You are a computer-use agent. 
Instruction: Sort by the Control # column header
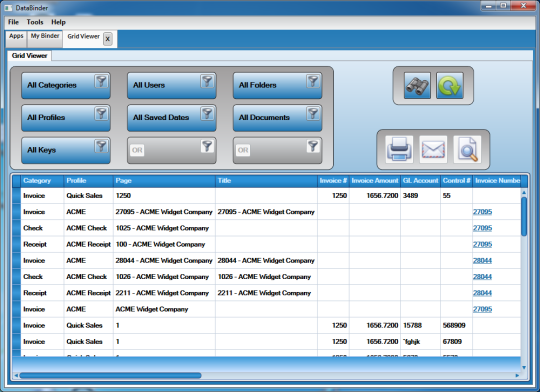click(x=456, y=181)
